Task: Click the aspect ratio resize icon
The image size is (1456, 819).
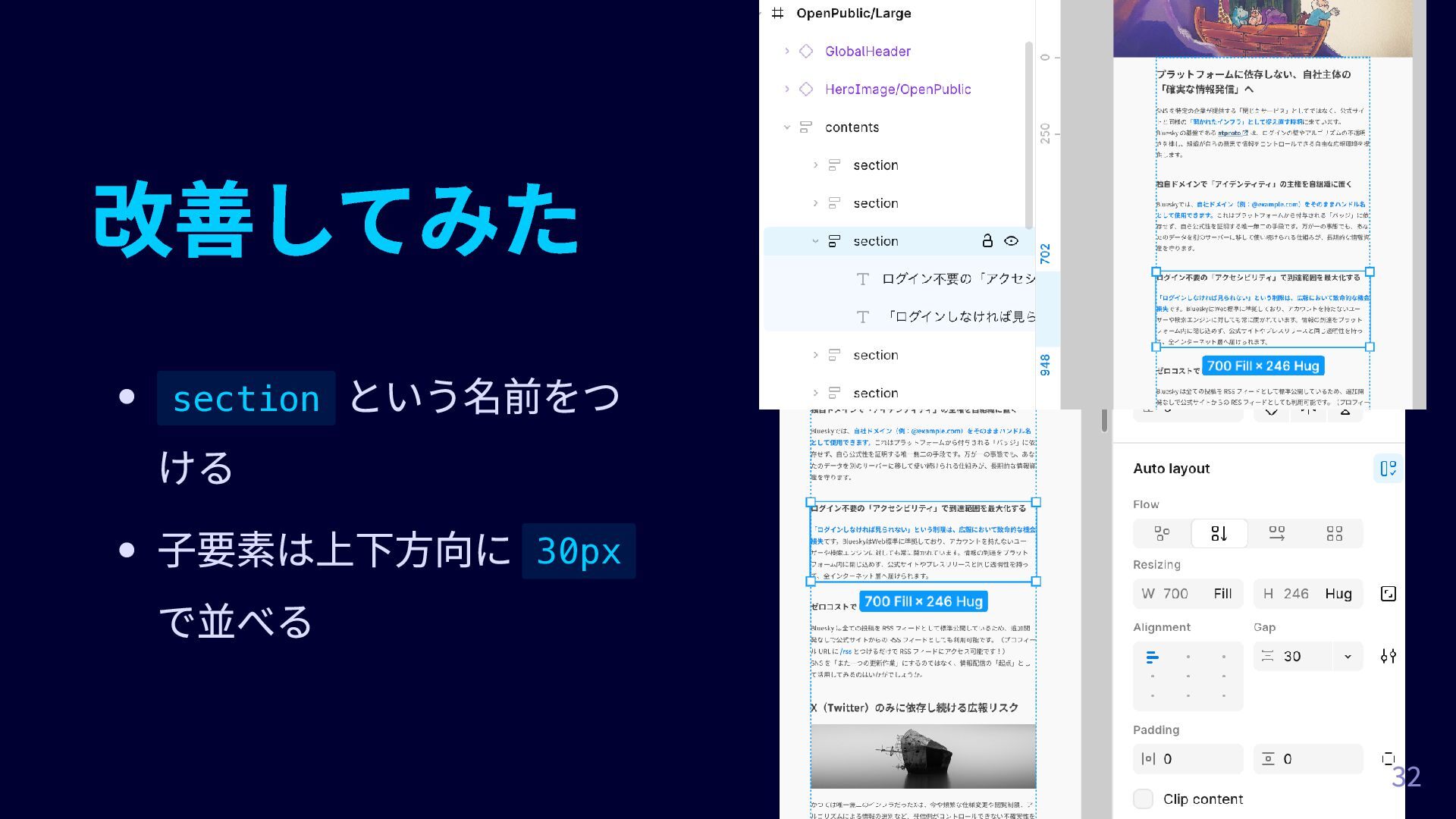Action: click(1389, 594)
